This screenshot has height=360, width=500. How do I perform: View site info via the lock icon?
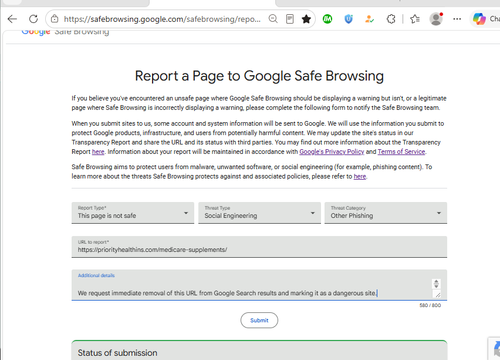pos(54,19)
